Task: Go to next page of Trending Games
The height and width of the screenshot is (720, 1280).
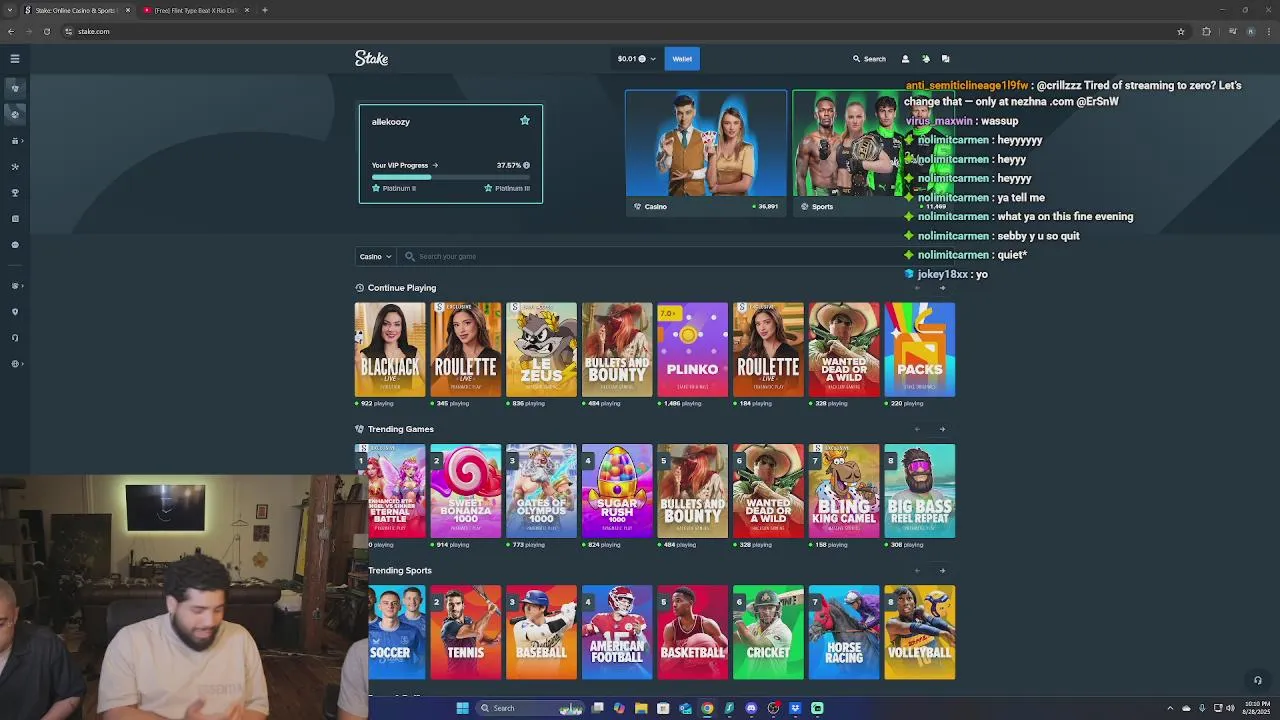Action: [x=942, y=429]
